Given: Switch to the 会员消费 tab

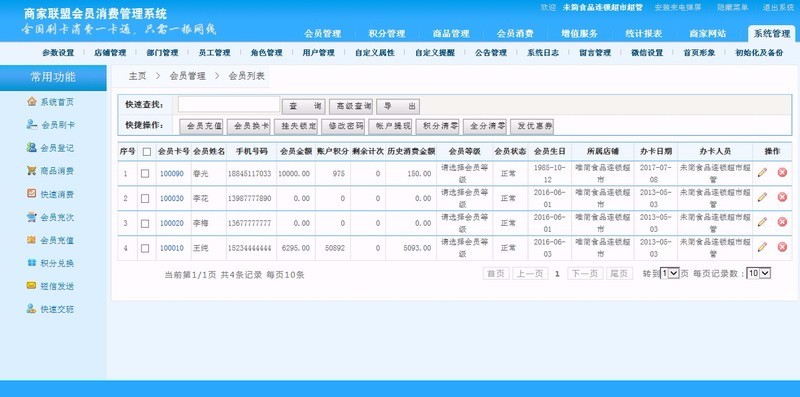Looking at the screenshot, I should (515, 34).
